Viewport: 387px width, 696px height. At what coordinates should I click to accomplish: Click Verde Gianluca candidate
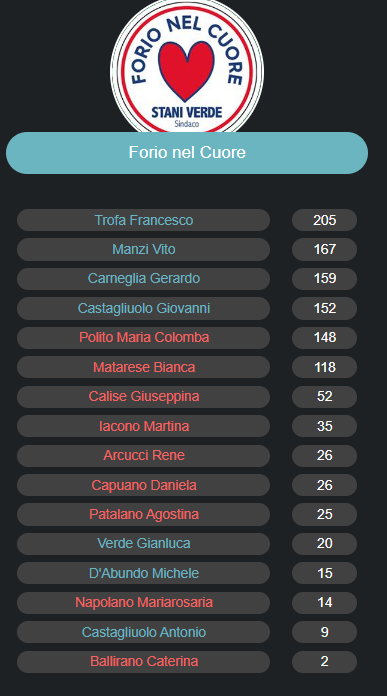pos(143,544)
